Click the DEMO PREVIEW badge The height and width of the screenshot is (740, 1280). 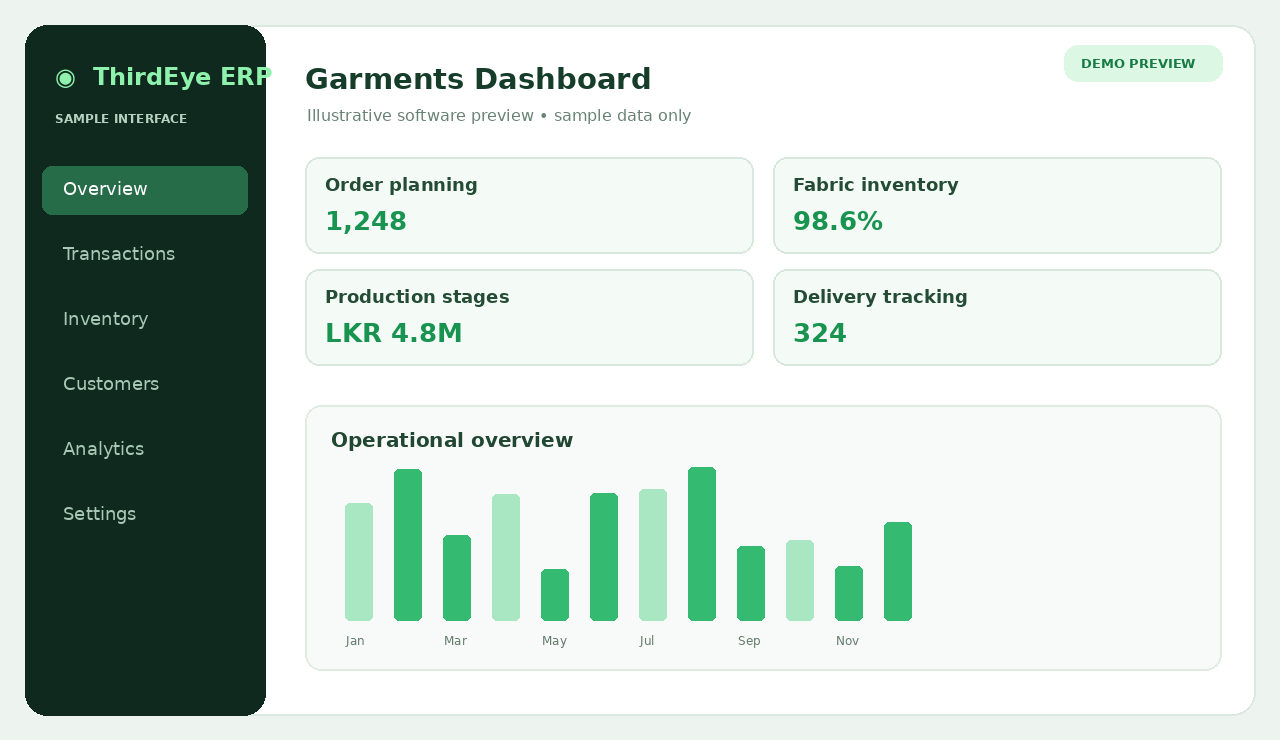1143,64
